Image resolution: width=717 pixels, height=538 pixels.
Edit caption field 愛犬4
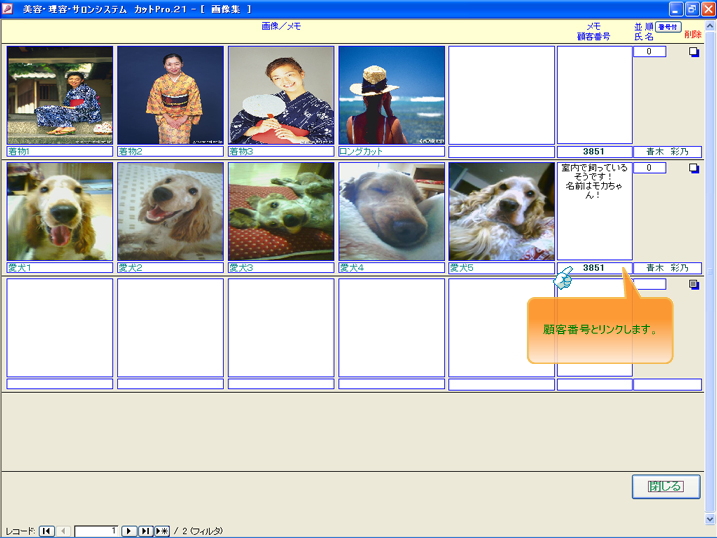(392, 267)
